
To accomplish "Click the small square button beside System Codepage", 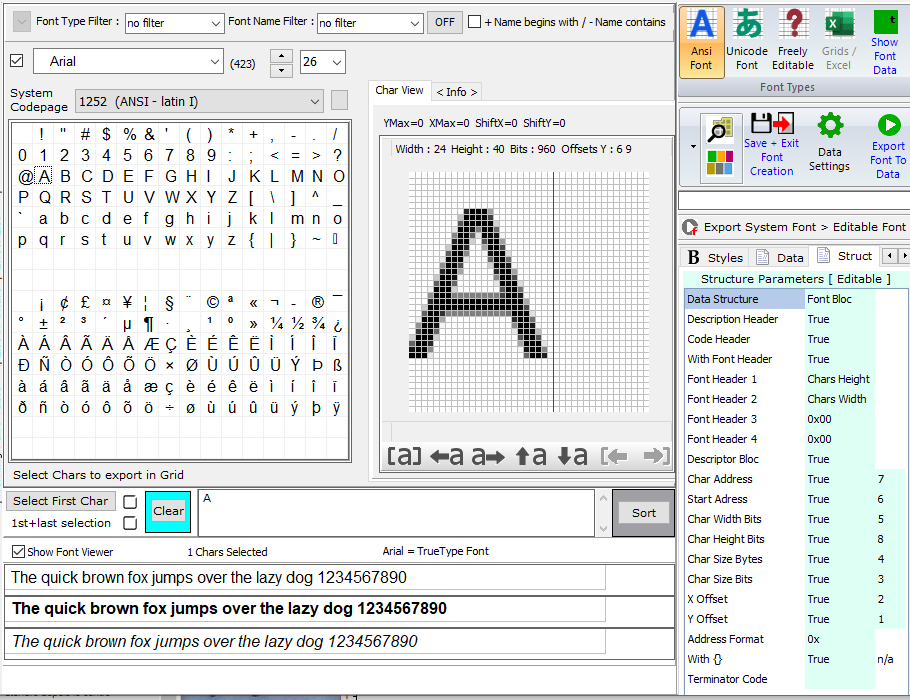I will (340, 100).
